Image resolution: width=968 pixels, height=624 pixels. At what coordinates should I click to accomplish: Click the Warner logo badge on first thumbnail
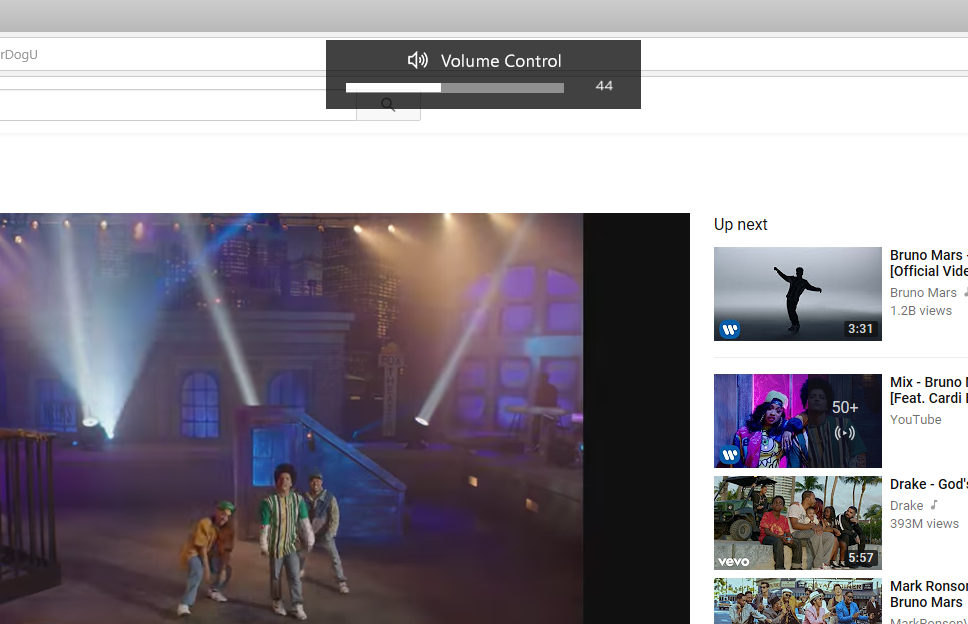point(730,330)
